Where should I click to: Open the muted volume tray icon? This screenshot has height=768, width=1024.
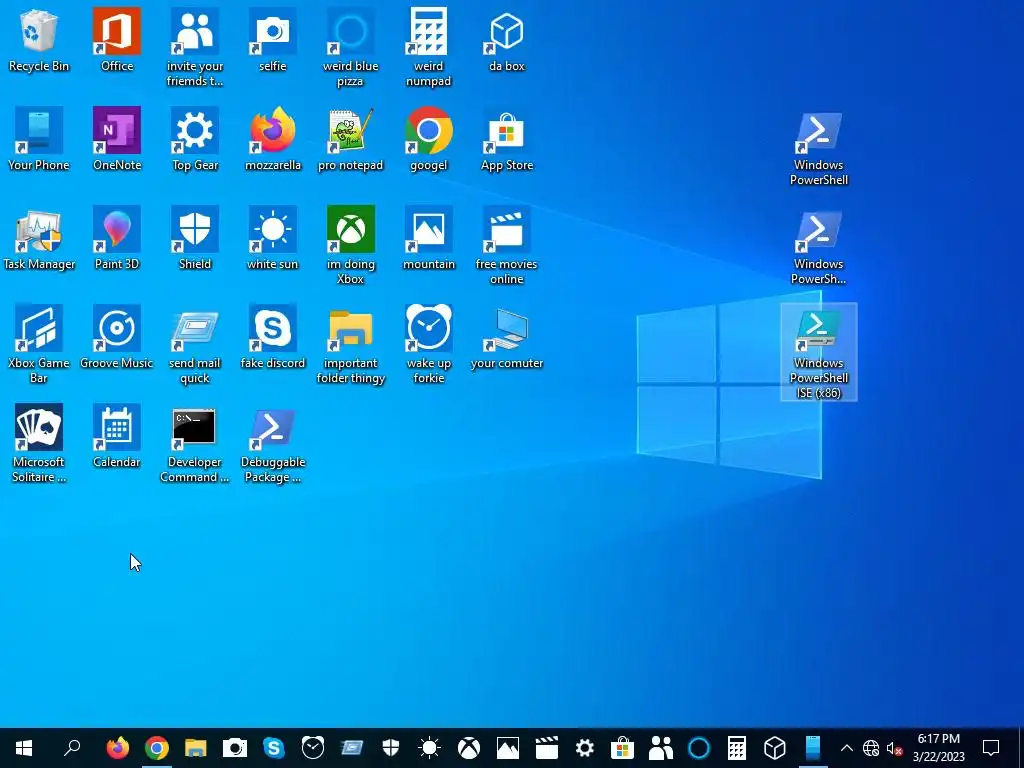tap(894, 748)
